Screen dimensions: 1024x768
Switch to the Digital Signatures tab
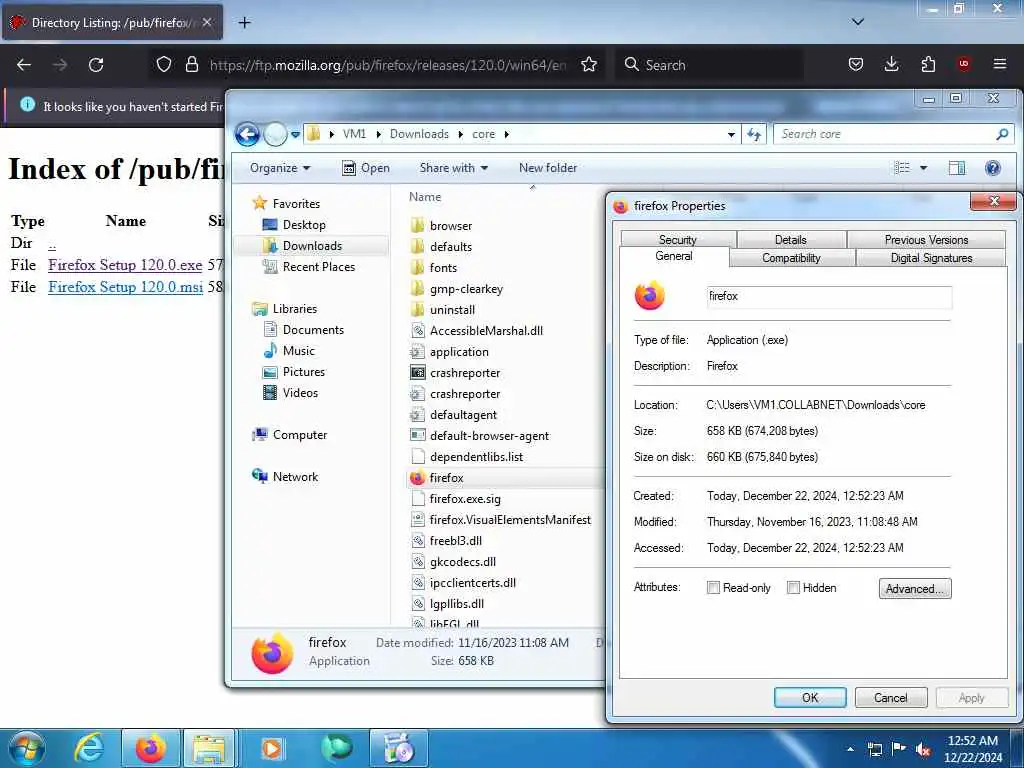[931, 258]
